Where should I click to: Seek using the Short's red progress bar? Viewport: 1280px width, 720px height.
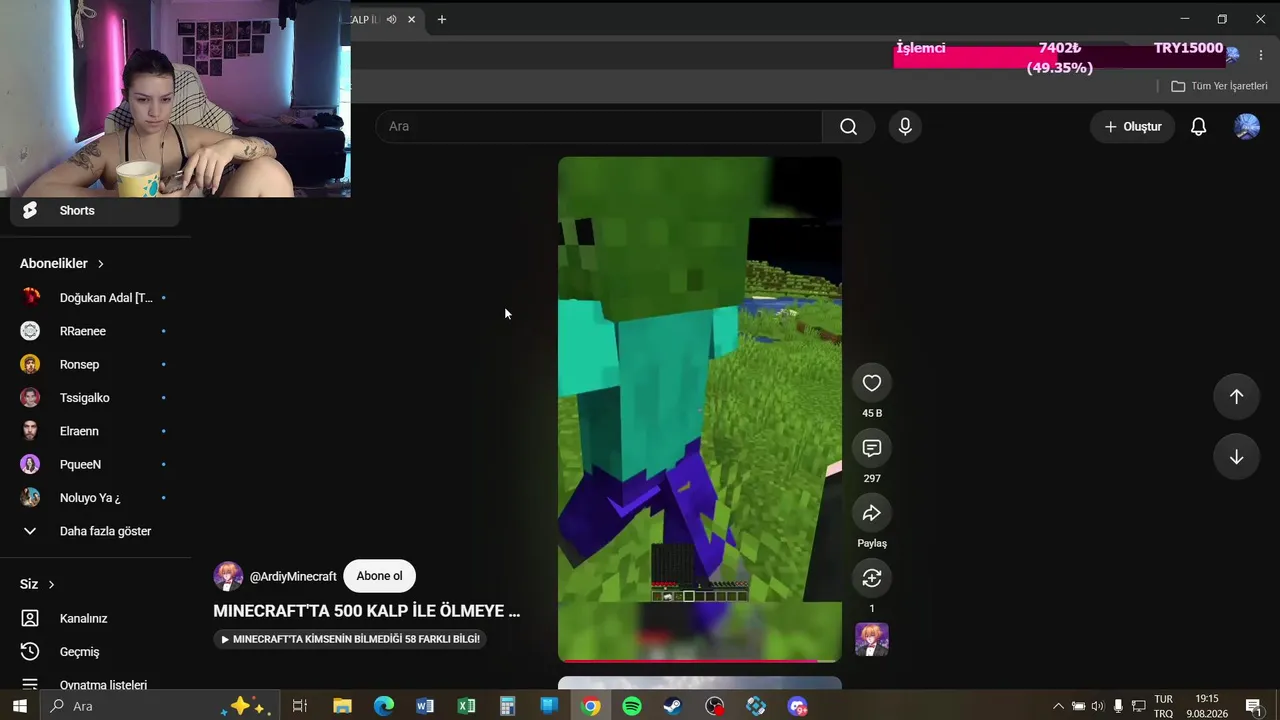pyautogui.click(x=699, y=660)
